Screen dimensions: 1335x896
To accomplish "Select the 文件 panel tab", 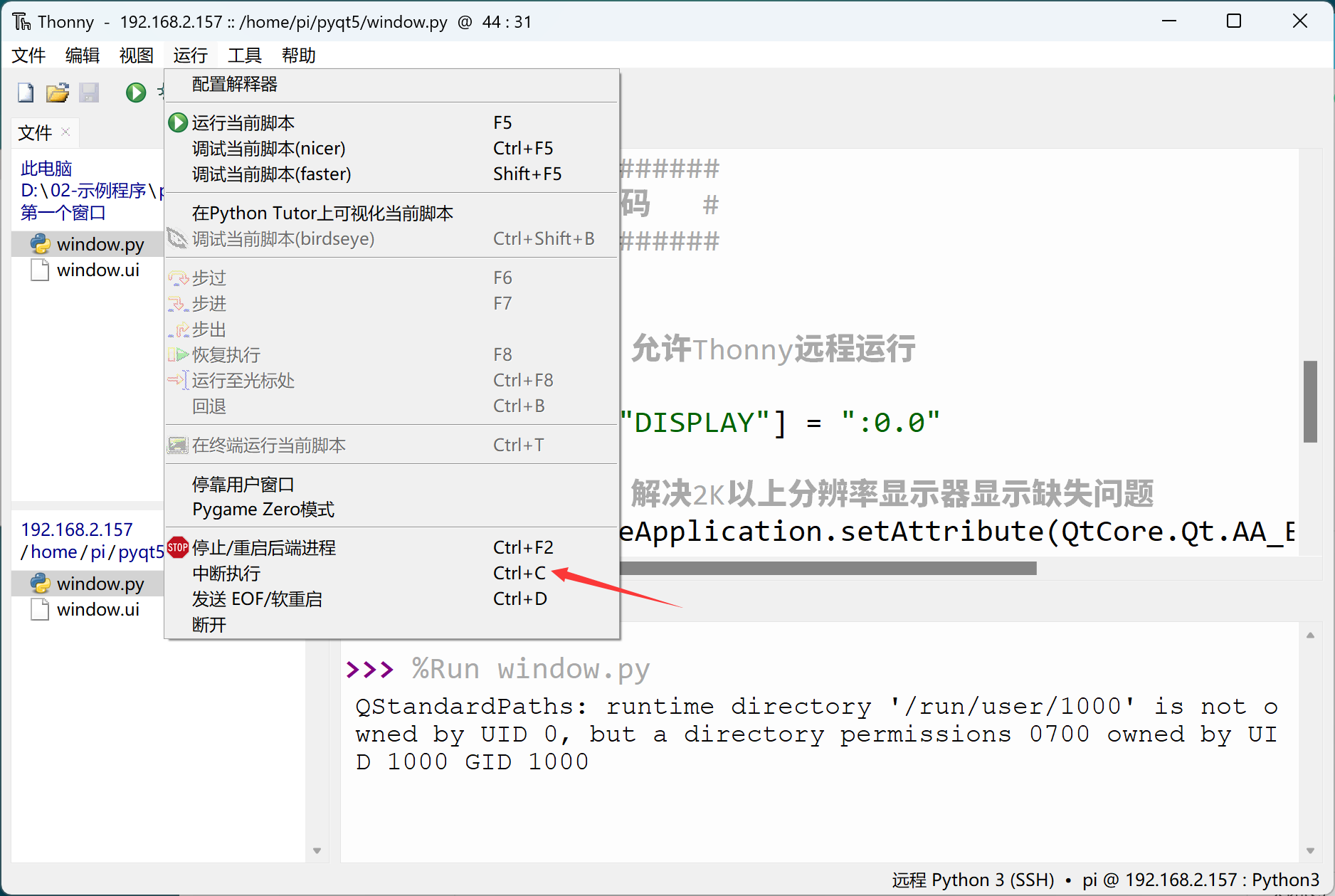I will [35, 133].
